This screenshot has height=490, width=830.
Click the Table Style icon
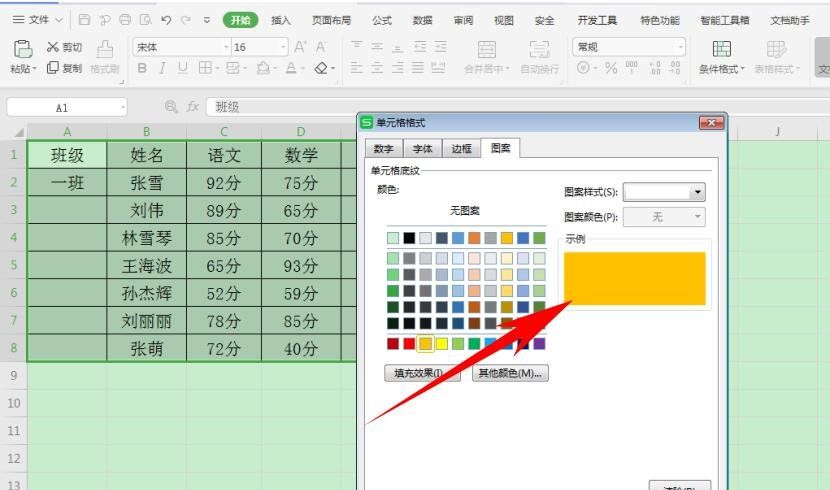777,49
